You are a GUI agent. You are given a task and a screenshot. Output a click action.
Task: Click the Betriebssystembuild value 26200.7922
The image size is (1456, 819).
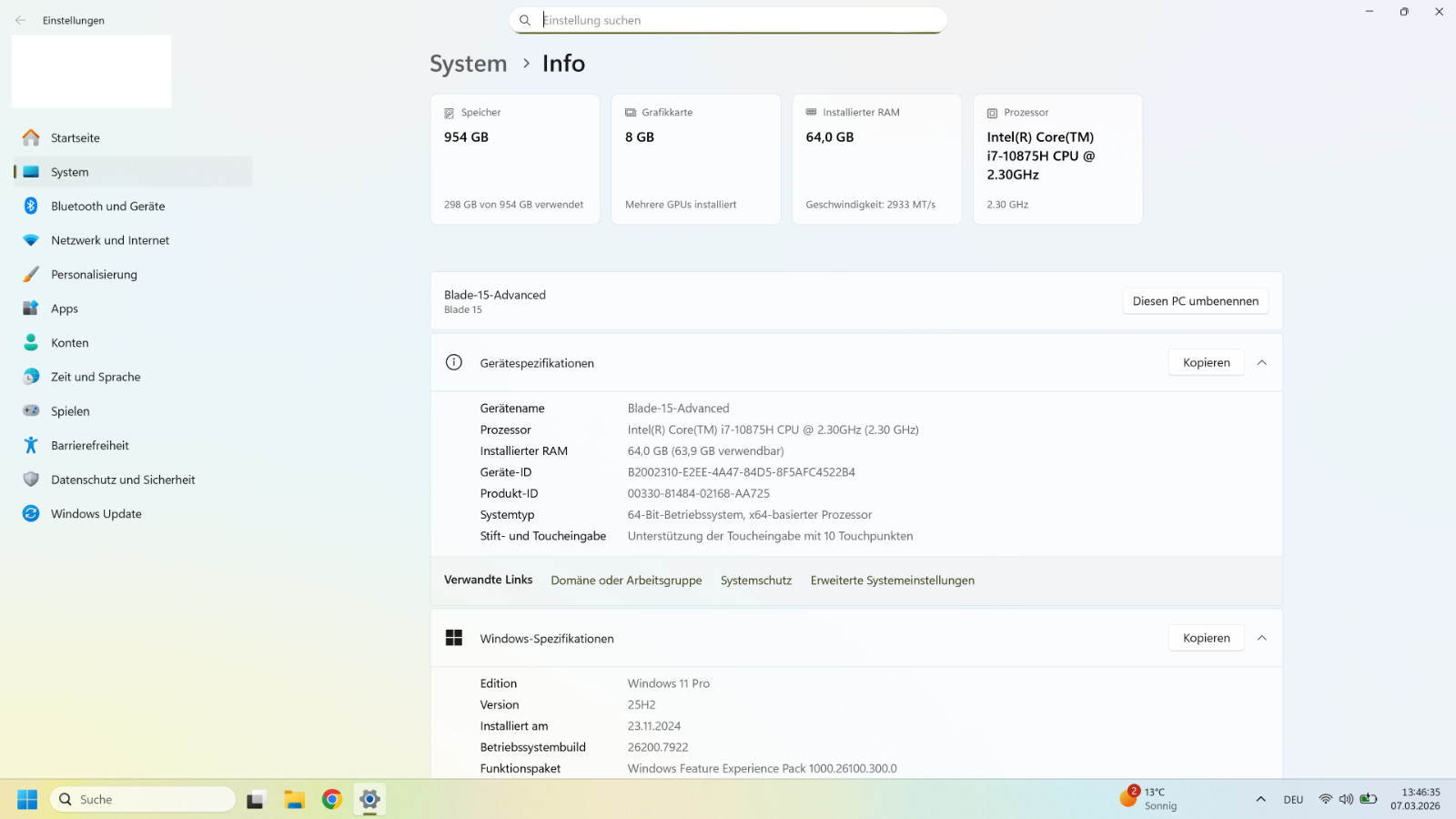pyautogui.click(x=658, y=747)
